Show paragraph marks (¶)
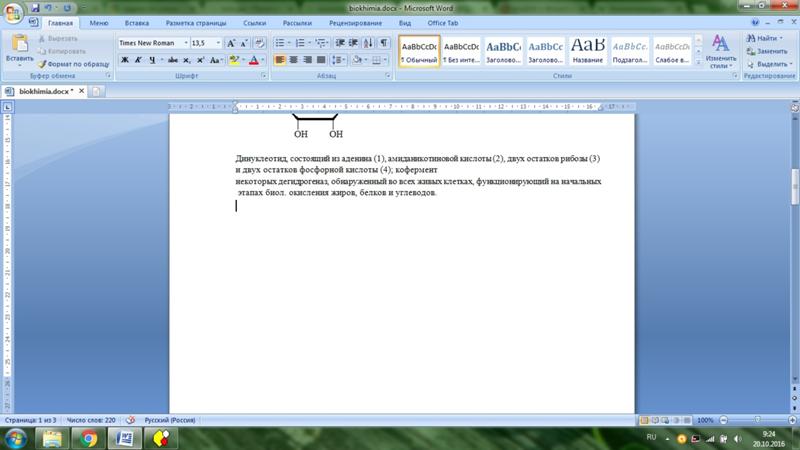800x450 pixels. coord(384,43)
